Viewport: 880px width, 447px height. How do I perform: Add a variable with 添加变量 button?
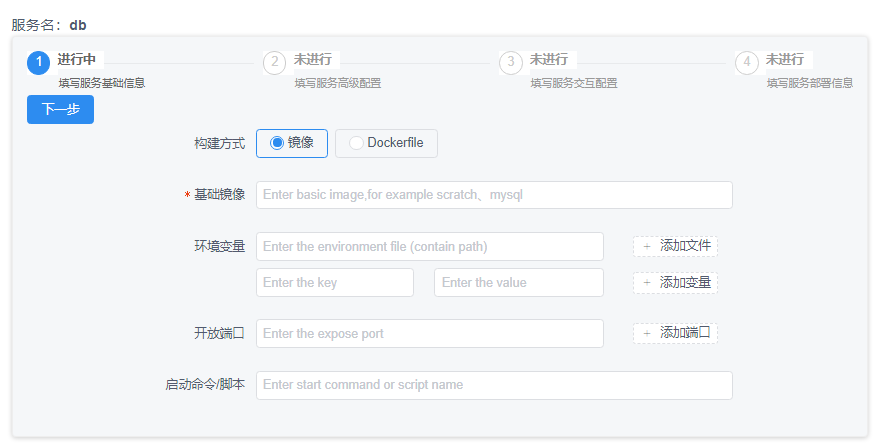click(x=675, y=282)
